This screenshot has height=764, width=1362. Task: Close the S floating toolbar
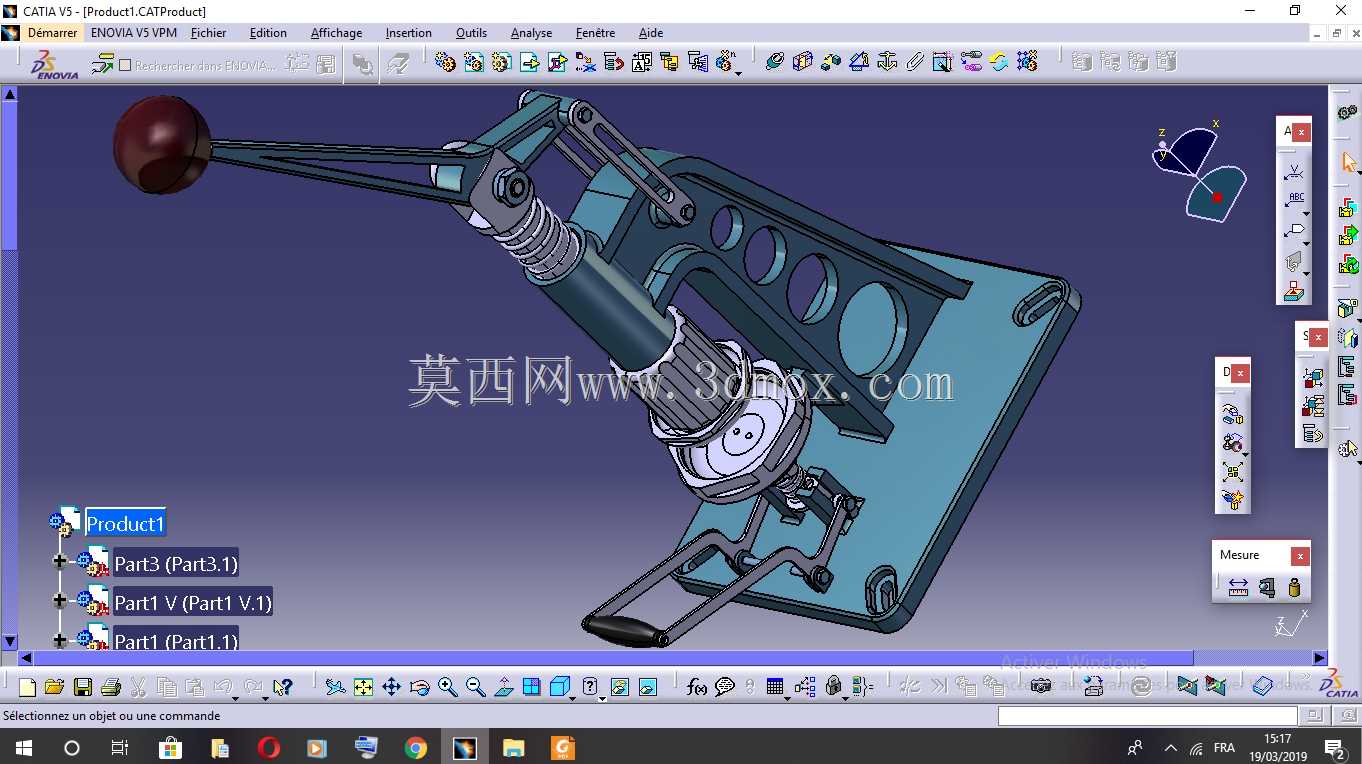tap(1318, 338)
